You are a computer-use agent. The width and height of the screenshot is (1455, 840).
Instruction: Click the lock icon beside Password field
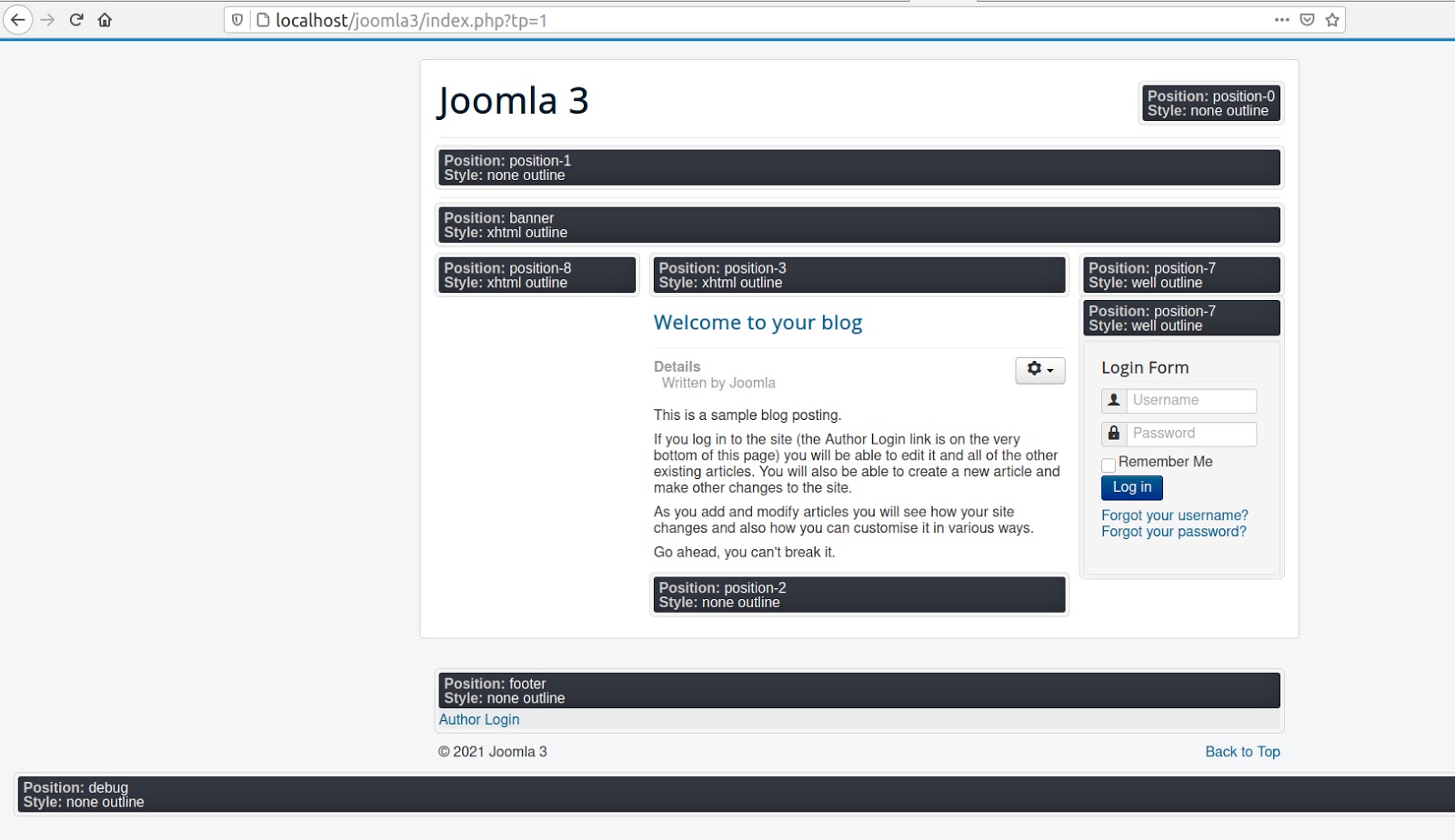point(1114,434)
